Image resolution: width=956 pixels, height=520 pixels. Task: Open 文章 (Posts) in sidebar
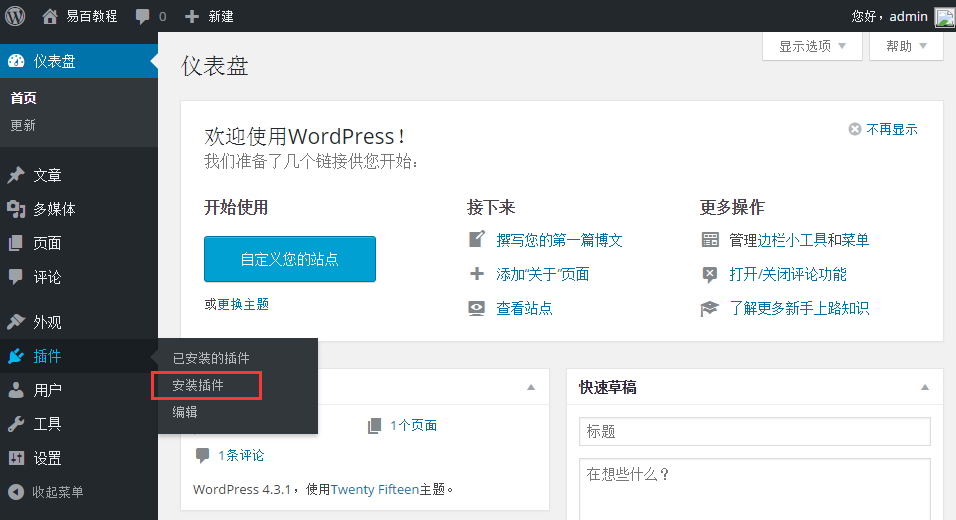(x=47, y=175)
